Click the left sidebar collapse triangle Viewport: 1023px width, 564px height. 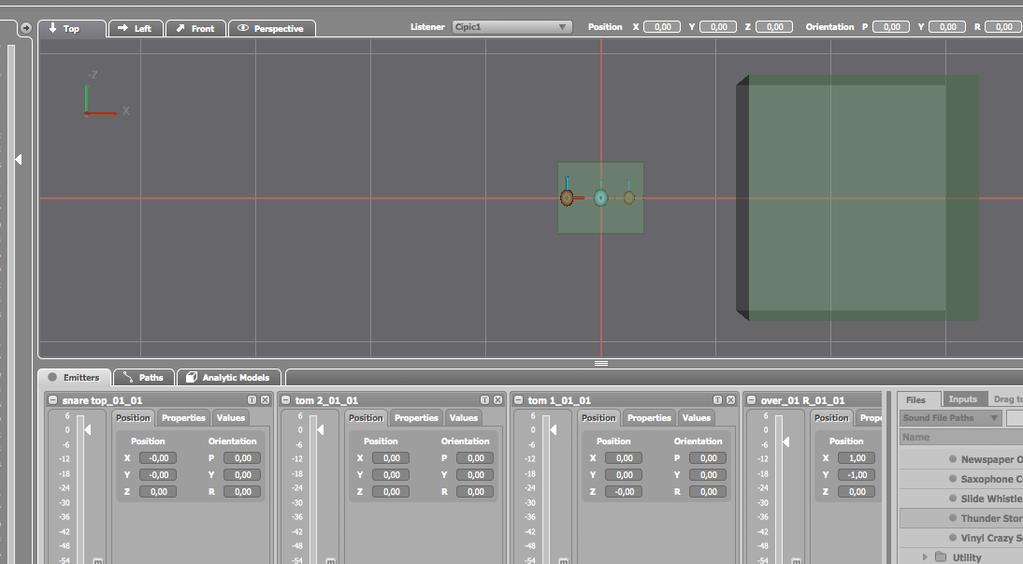(18, 159)
